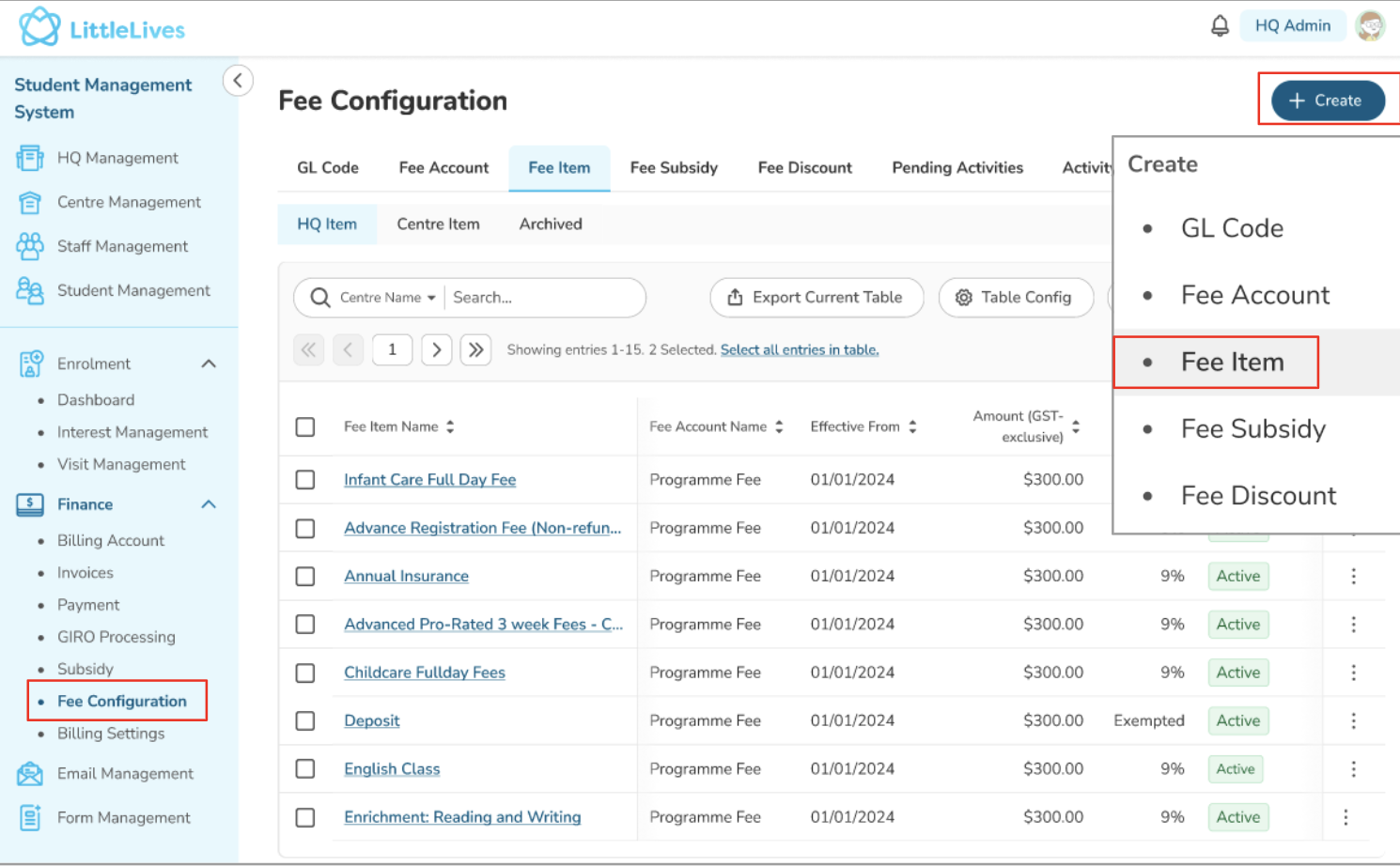1400x866 pixels.
Task: Click the LittleLives logo
Action: (102, 28)
